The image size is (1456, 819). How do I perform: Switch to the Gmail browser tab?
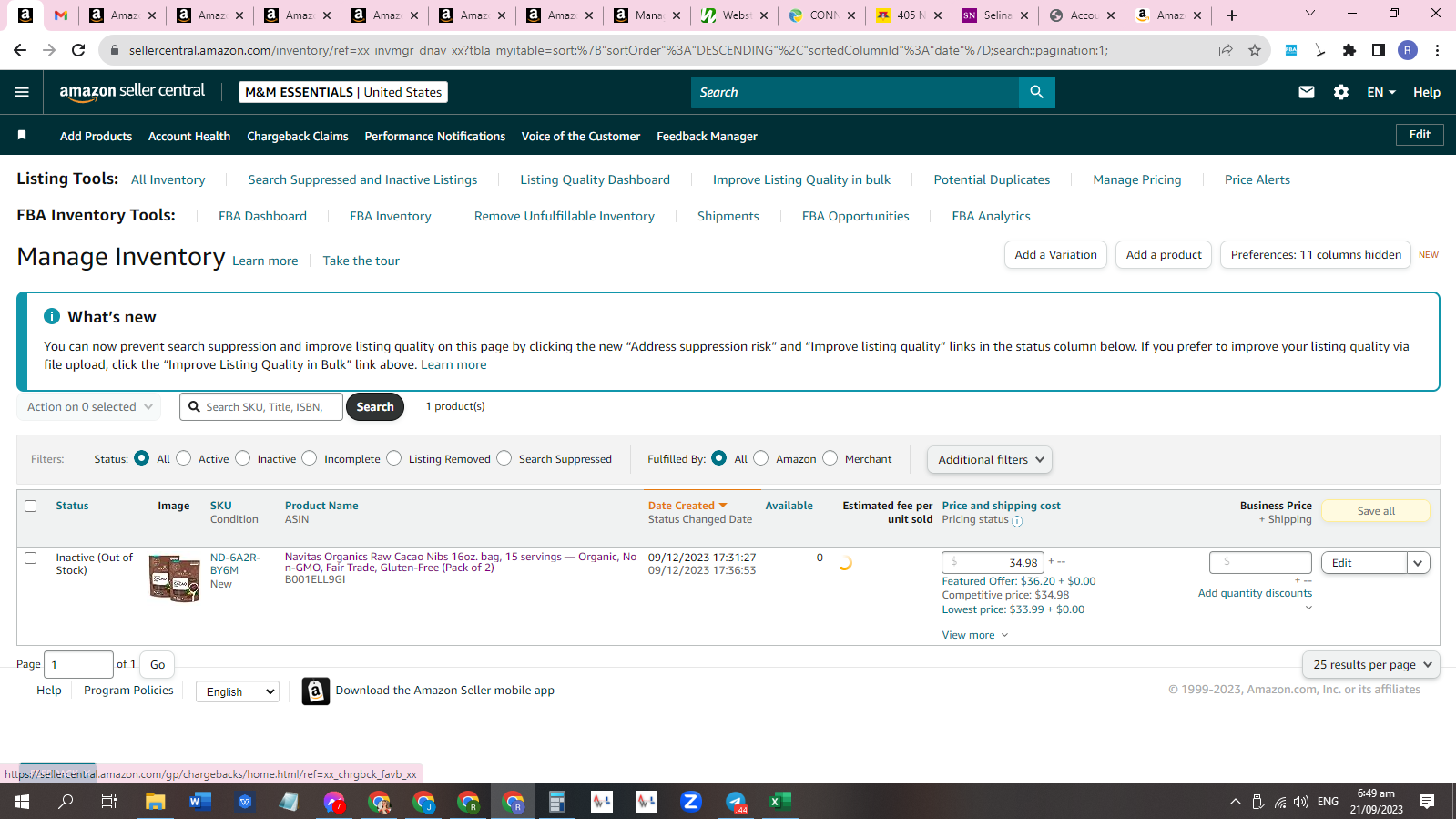coord(61,15)
